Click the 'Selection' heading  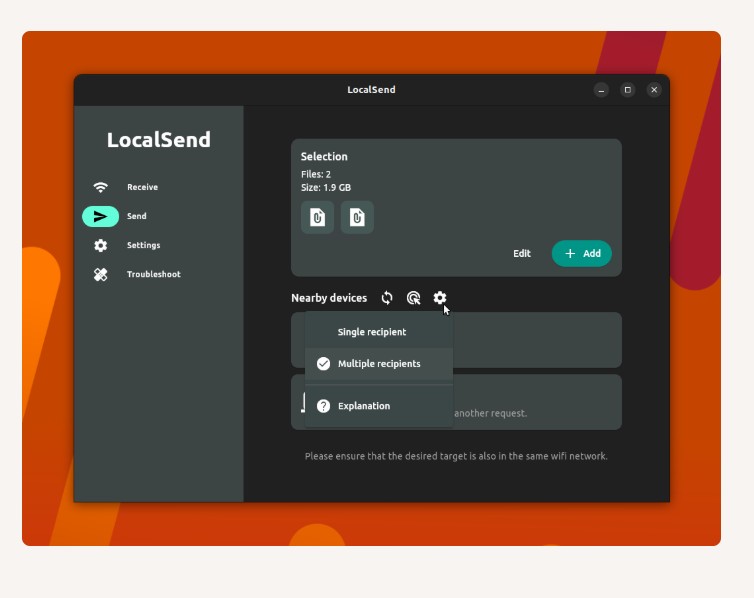point(324,157)
